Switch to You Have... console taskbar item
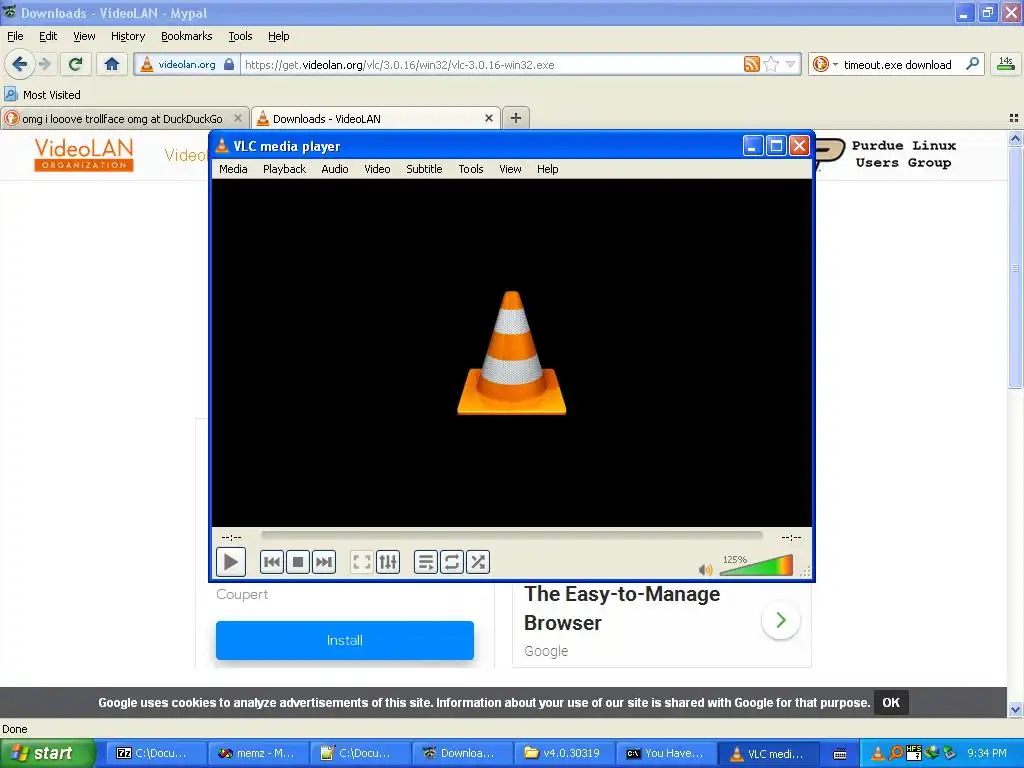 point(665,753)
